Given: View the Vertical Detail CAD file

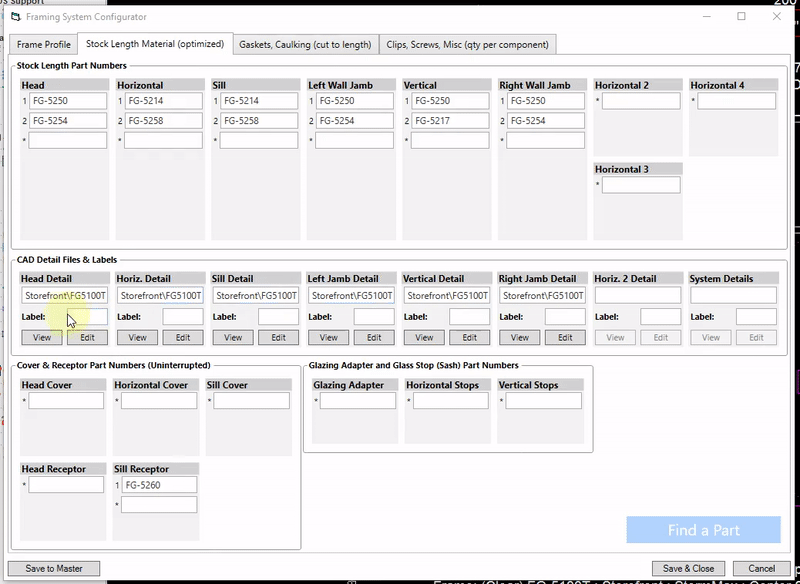Looking at the screenshot, I should [x=424, y=337].
